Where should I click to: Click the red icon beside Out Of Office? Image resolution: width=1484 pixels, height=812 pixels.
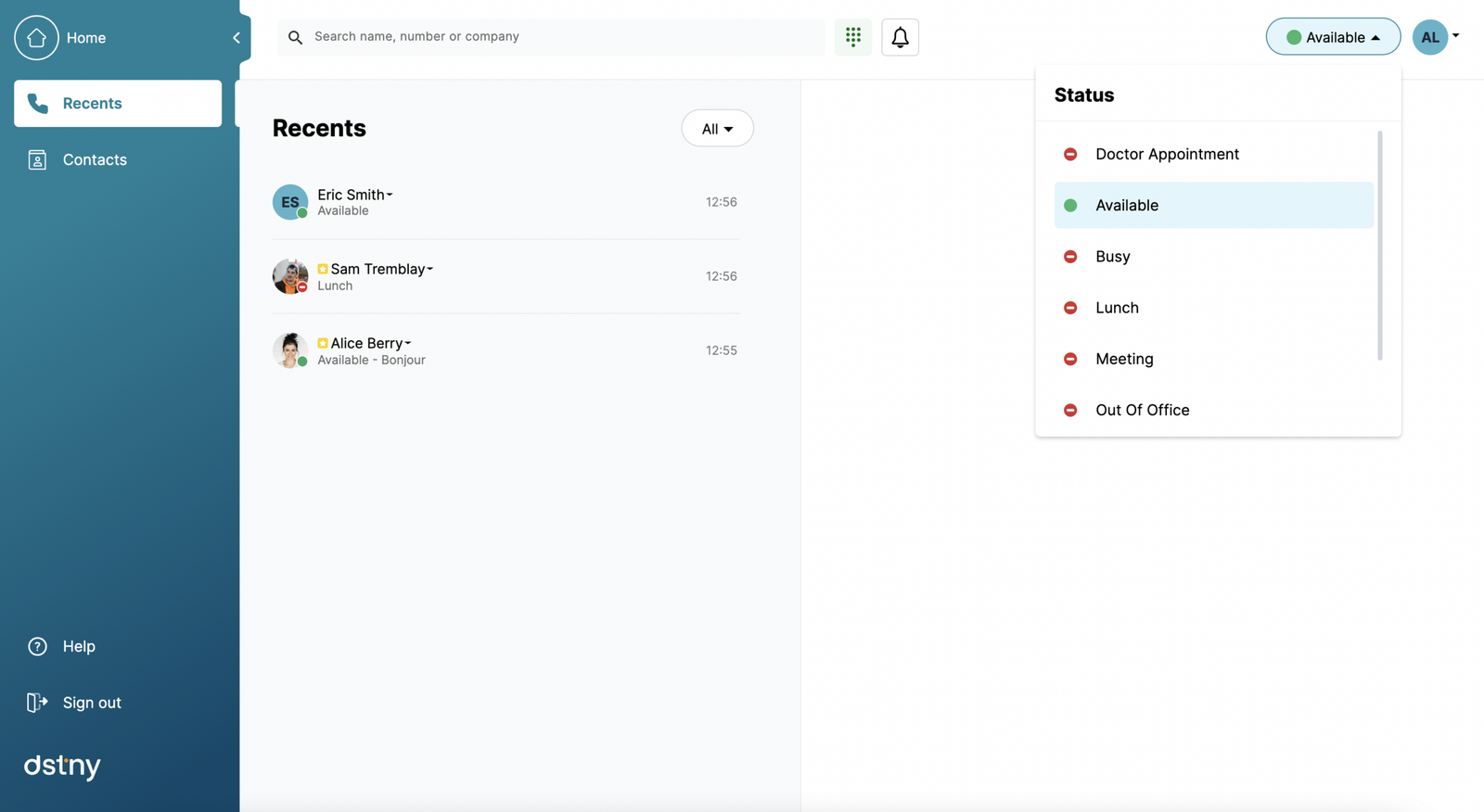tap(1070, 410)
